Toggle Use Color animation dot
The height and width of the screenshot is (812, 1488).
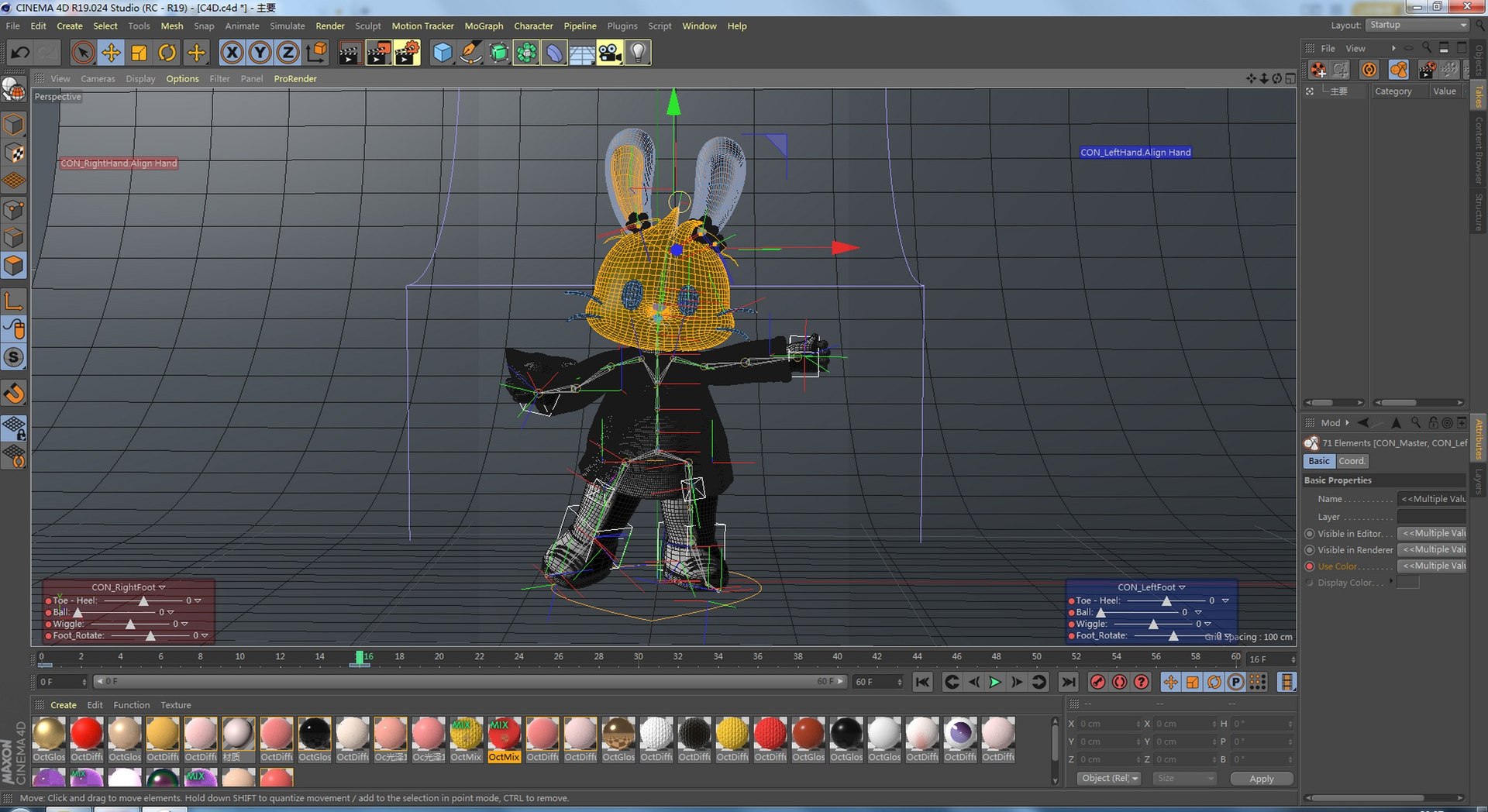point(1310,566)
